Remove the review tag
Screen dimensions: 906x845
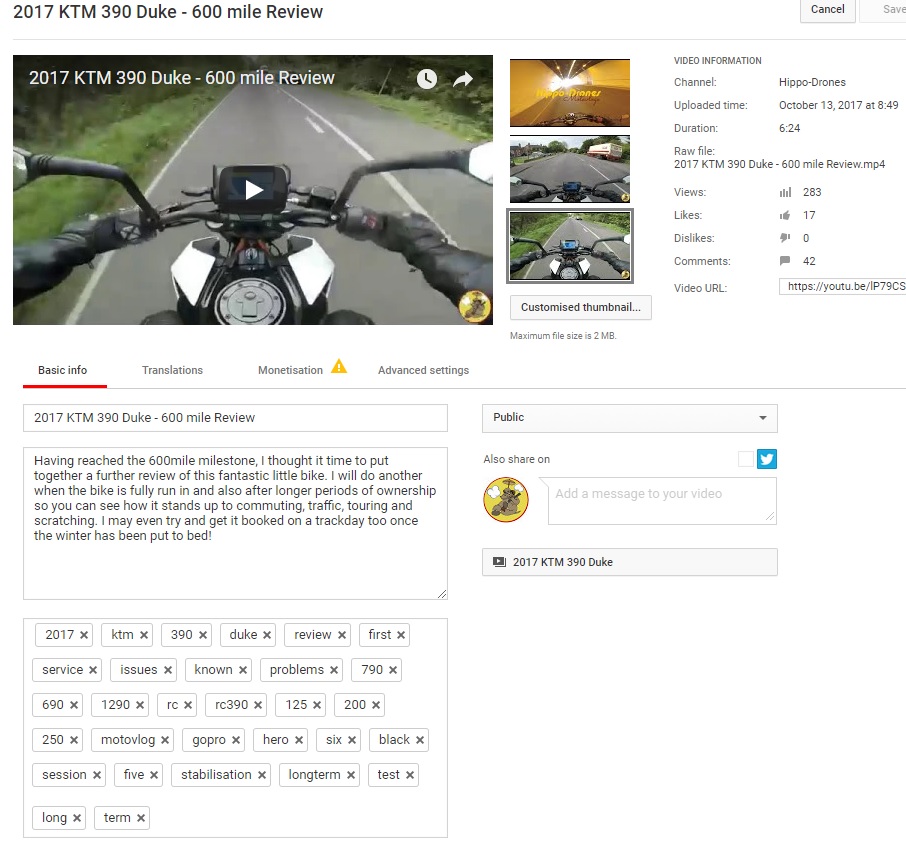click(x=341, y=635)
